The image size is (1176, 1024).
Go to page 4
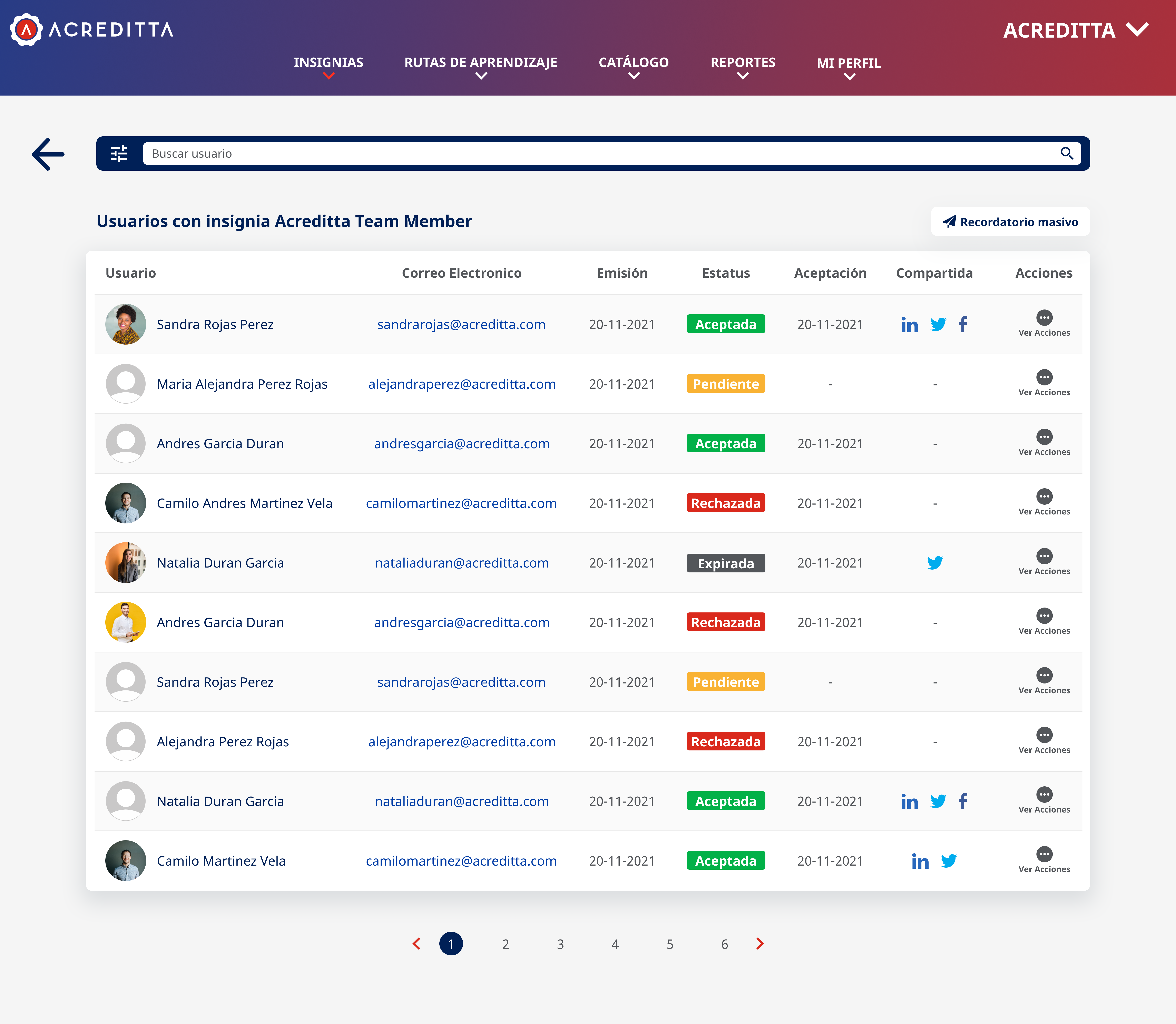tap(615, 945)
